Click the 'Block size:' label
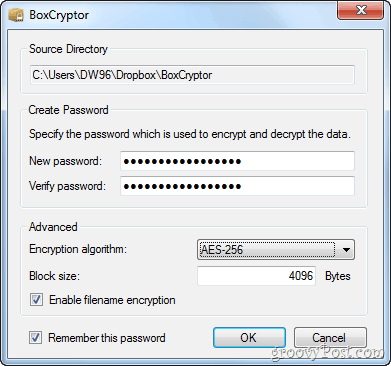 55,276
